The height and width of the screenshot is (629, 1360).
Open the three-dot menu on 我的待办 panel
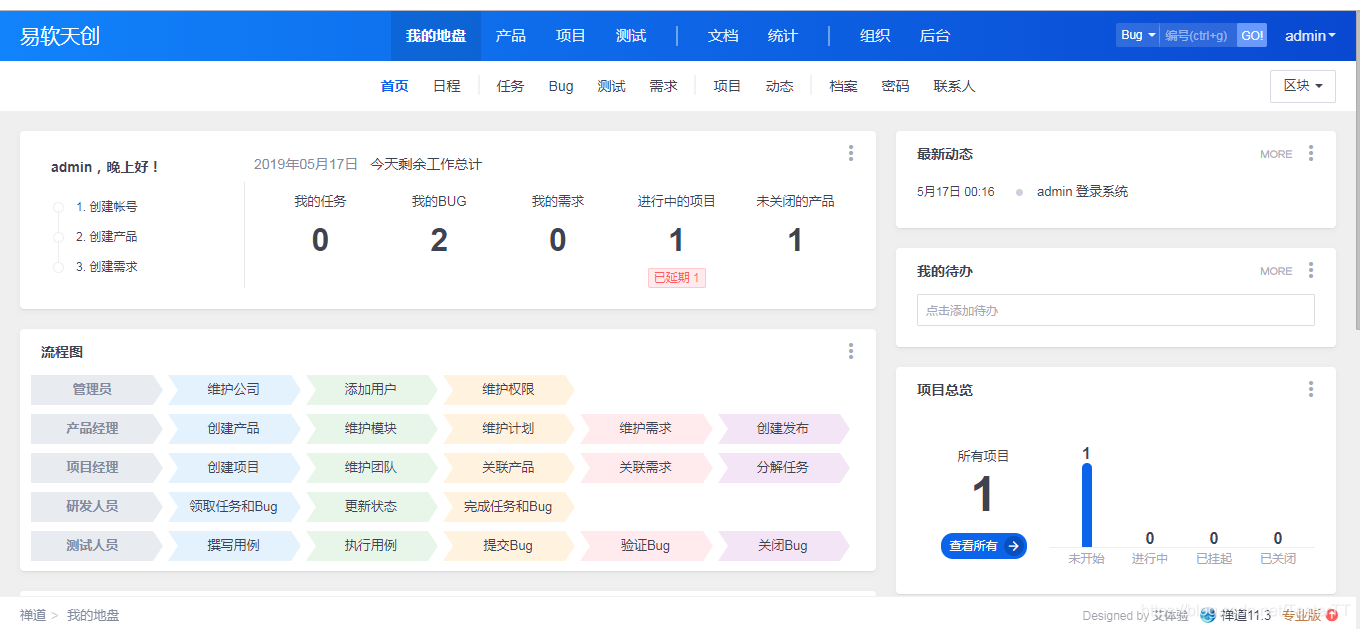tap(1311, 270)
